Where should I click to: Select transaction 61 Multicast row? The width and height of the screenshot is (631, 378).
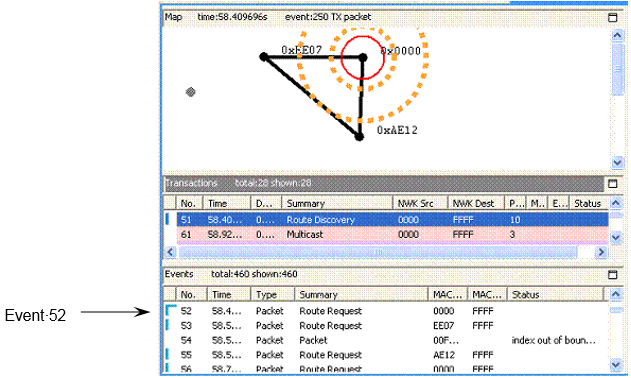[392, 235]
